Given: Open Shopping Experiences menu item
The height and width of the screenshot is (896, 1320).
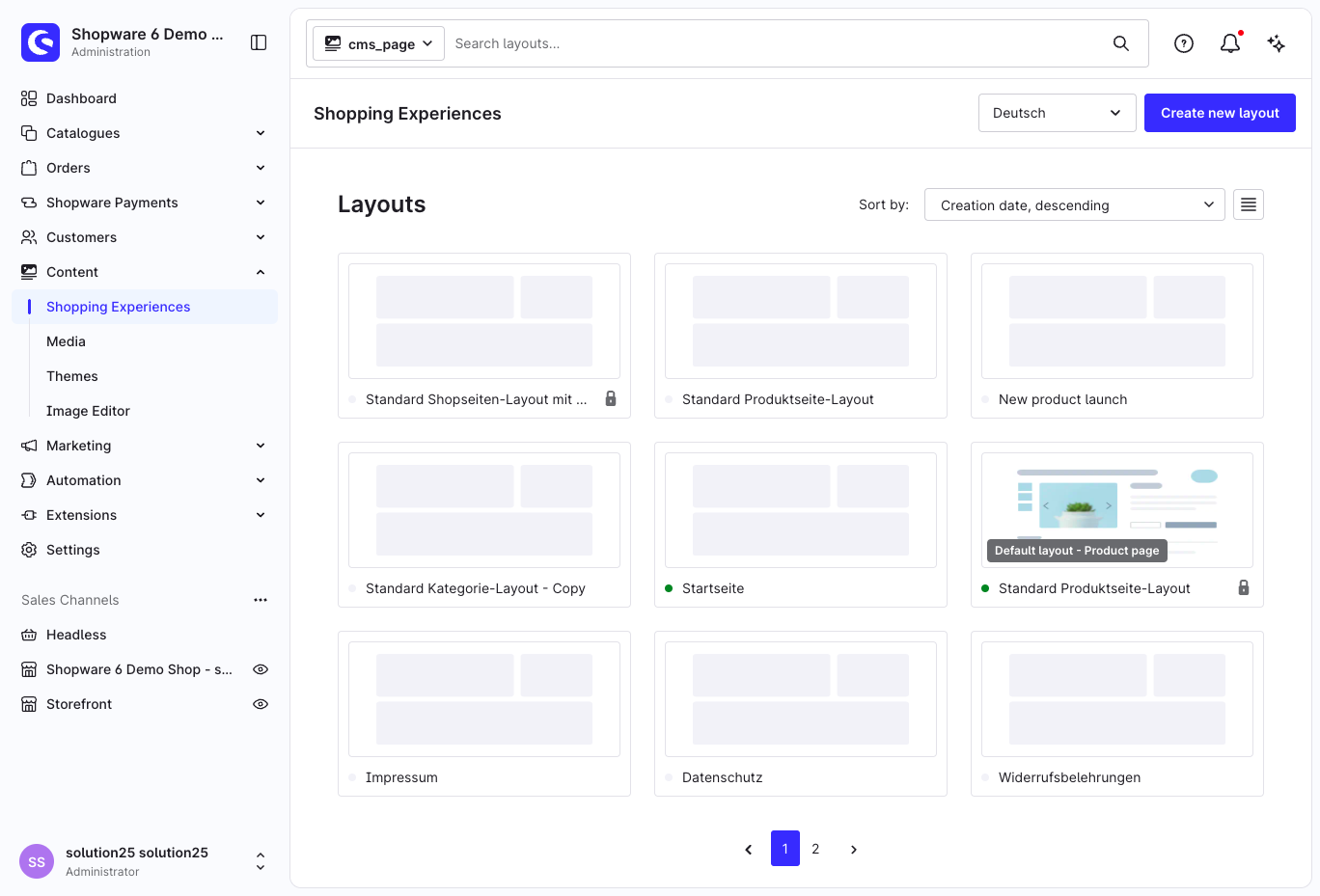Looking at the screenshot, I should click(145, 307).
